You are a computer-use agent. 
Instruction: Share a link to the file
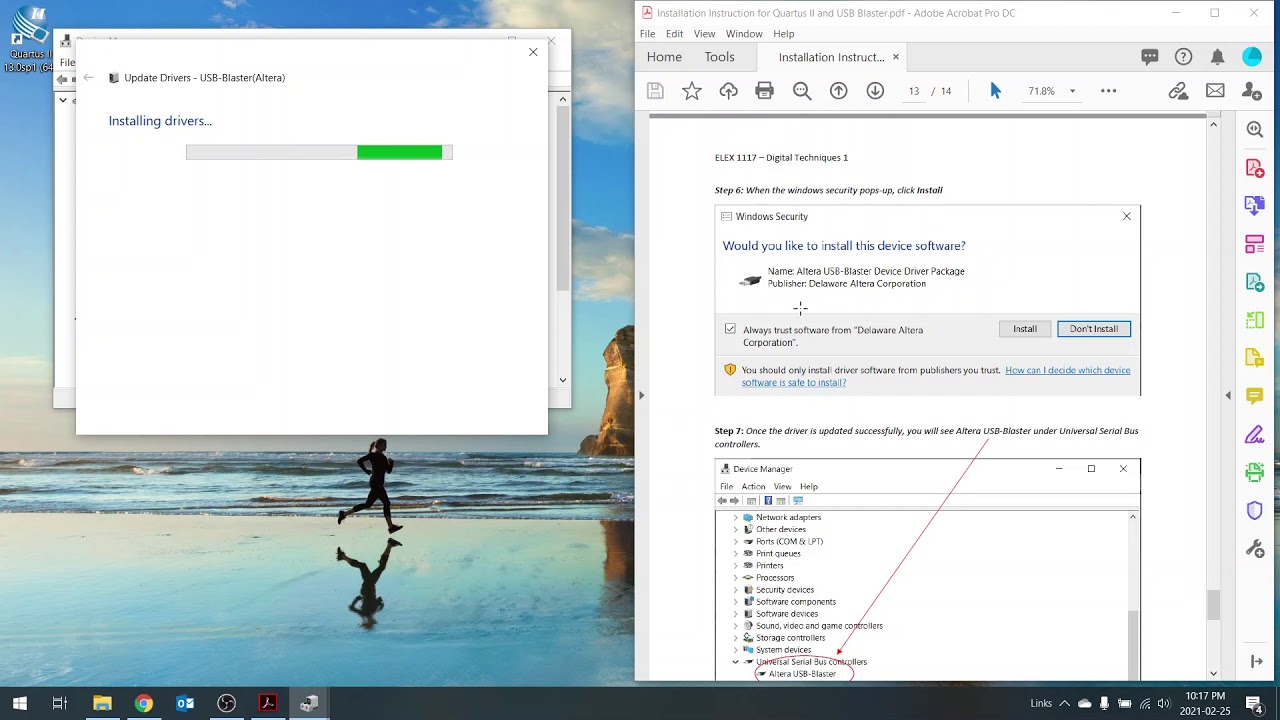click(1178, 91)
